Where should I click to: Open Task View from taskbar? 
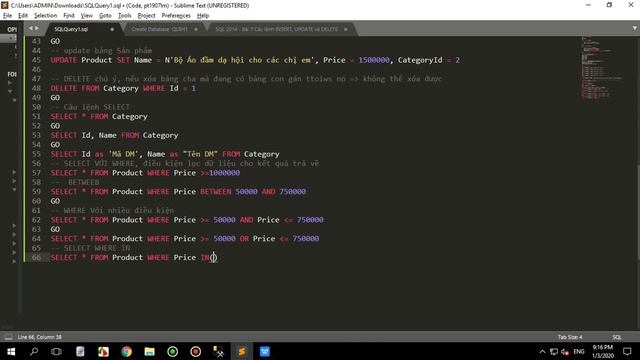click(x=56, y=351)
